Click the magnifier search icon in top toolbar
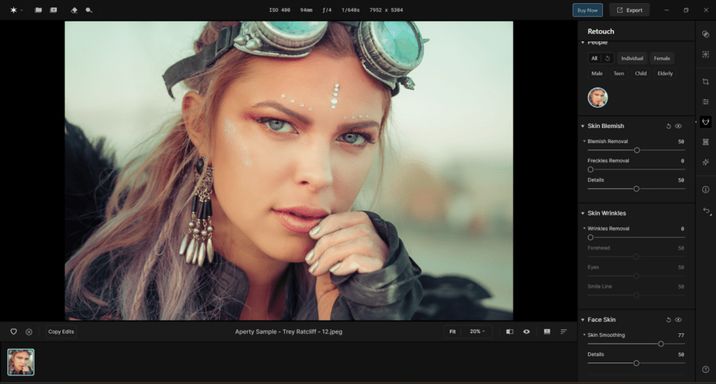Viewport: 716px width, 384px height. click(x=89, y=10)
